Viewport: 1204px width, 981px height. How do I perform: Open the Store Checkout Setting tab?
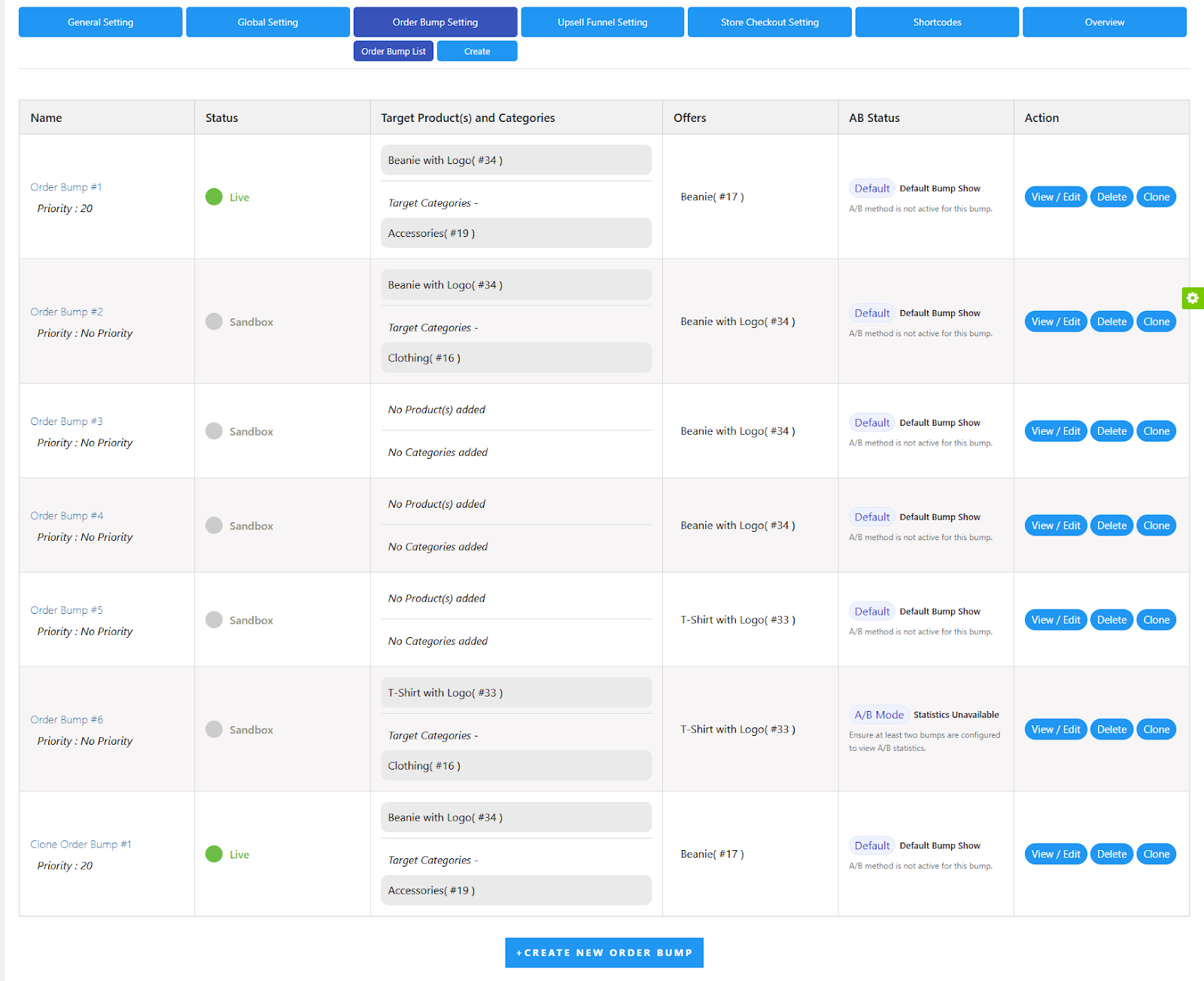coord(769,22)
